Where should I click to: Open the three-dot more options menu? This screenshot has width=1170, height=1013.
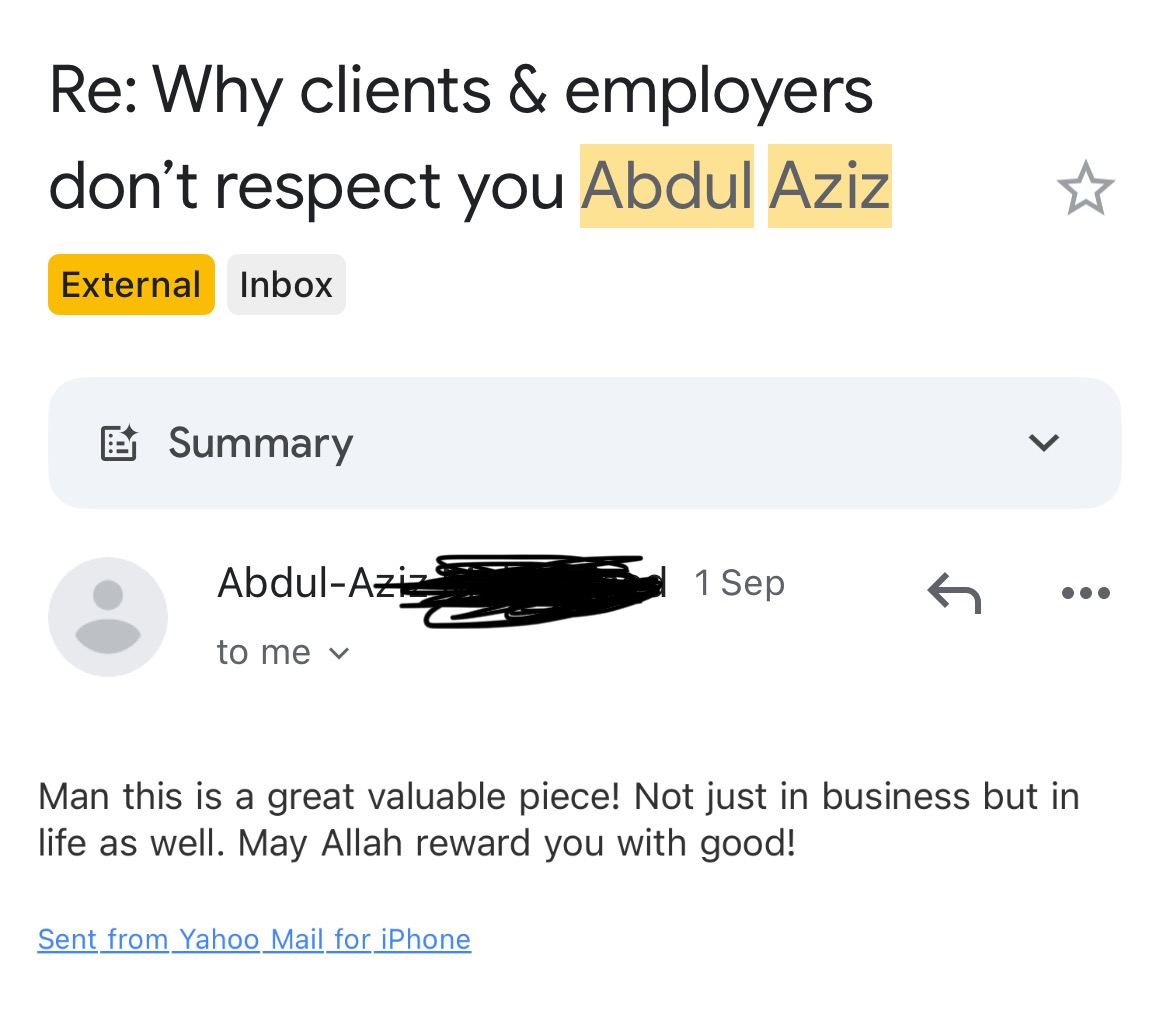click(x=1085, y=593)
